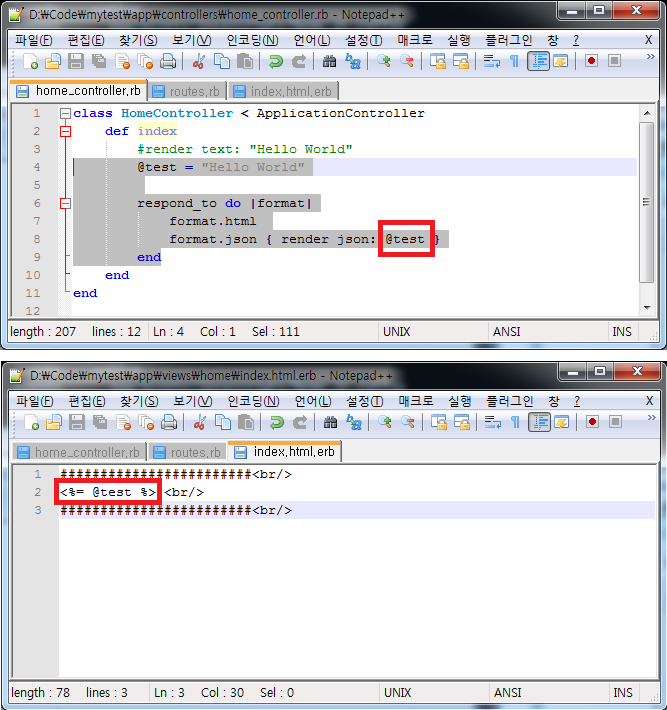This screenshot has width=667, height=710.
Task: Collapse respond_to block fold on line 6
Action: click(66, 203)
